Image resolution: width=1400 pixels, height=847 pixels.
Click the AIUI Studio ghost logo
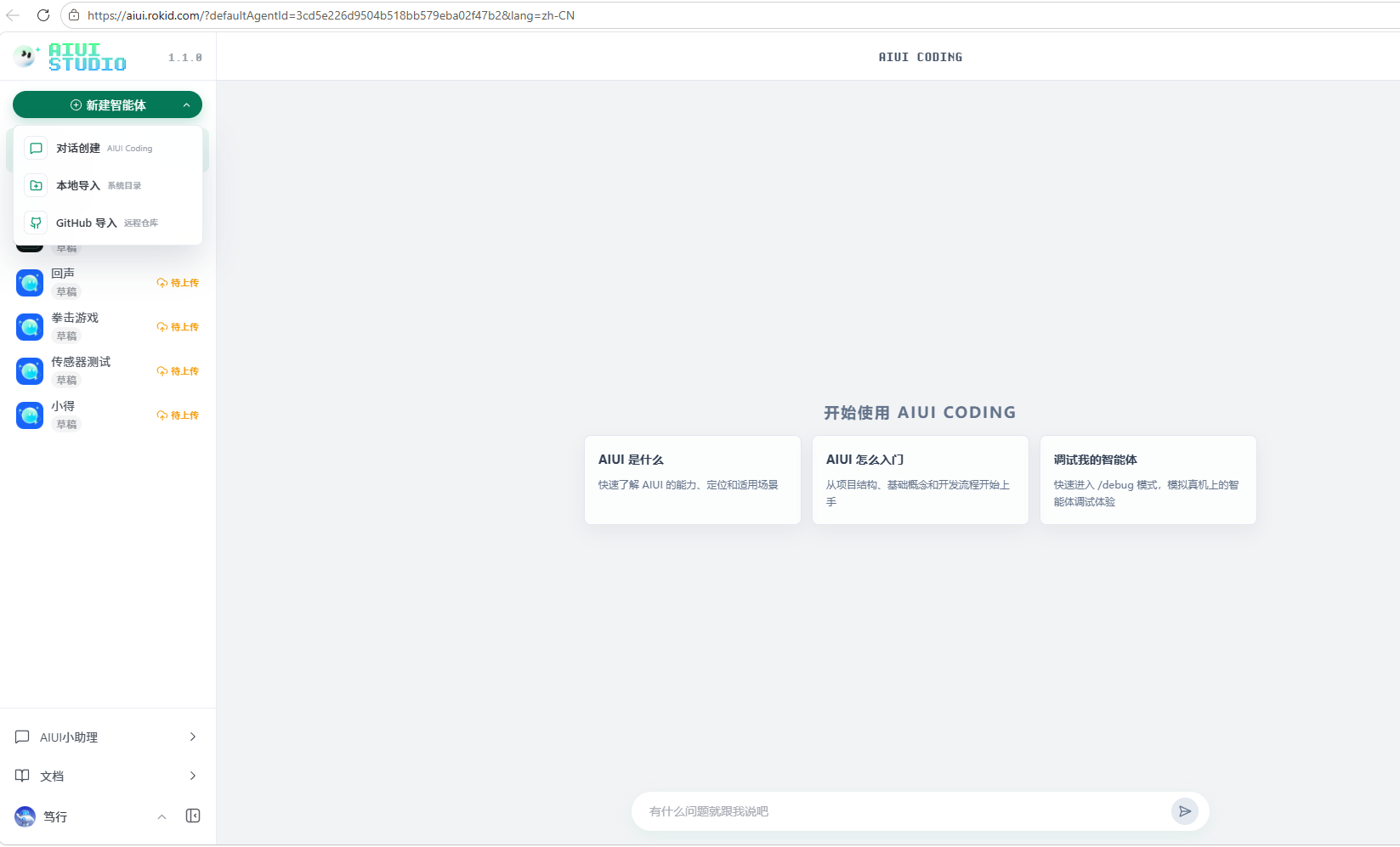[x=26, y=57]
